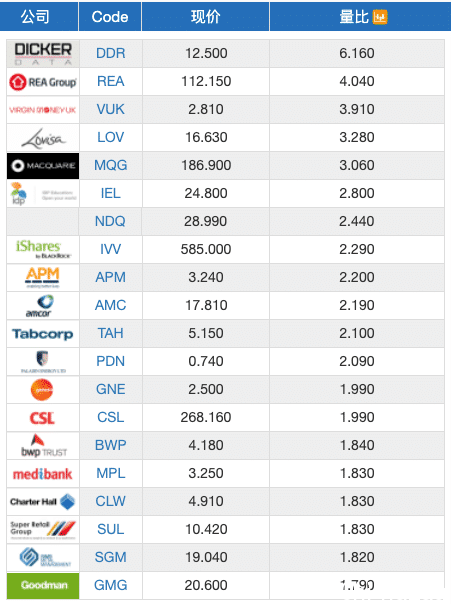Image resolution: width=451 pixels, height=604 pixels.
Task: Select the VUK price cell 2.810
Action: tap(206, 109)
